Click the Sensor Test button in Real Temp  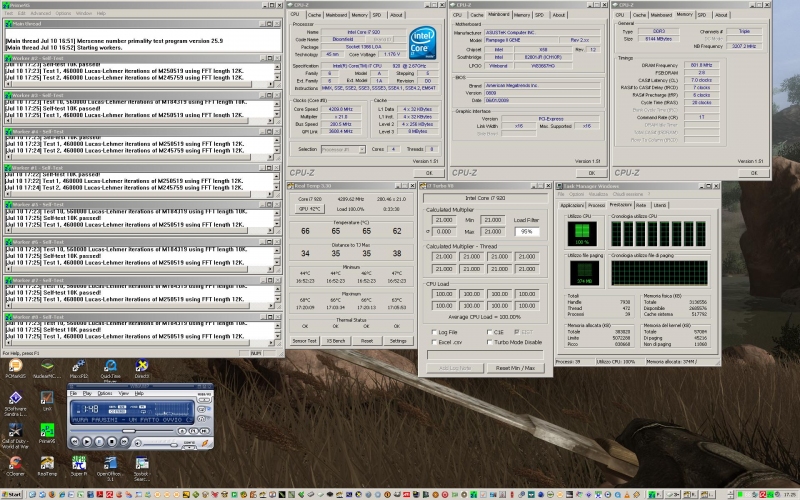click(x=305, y=341)
